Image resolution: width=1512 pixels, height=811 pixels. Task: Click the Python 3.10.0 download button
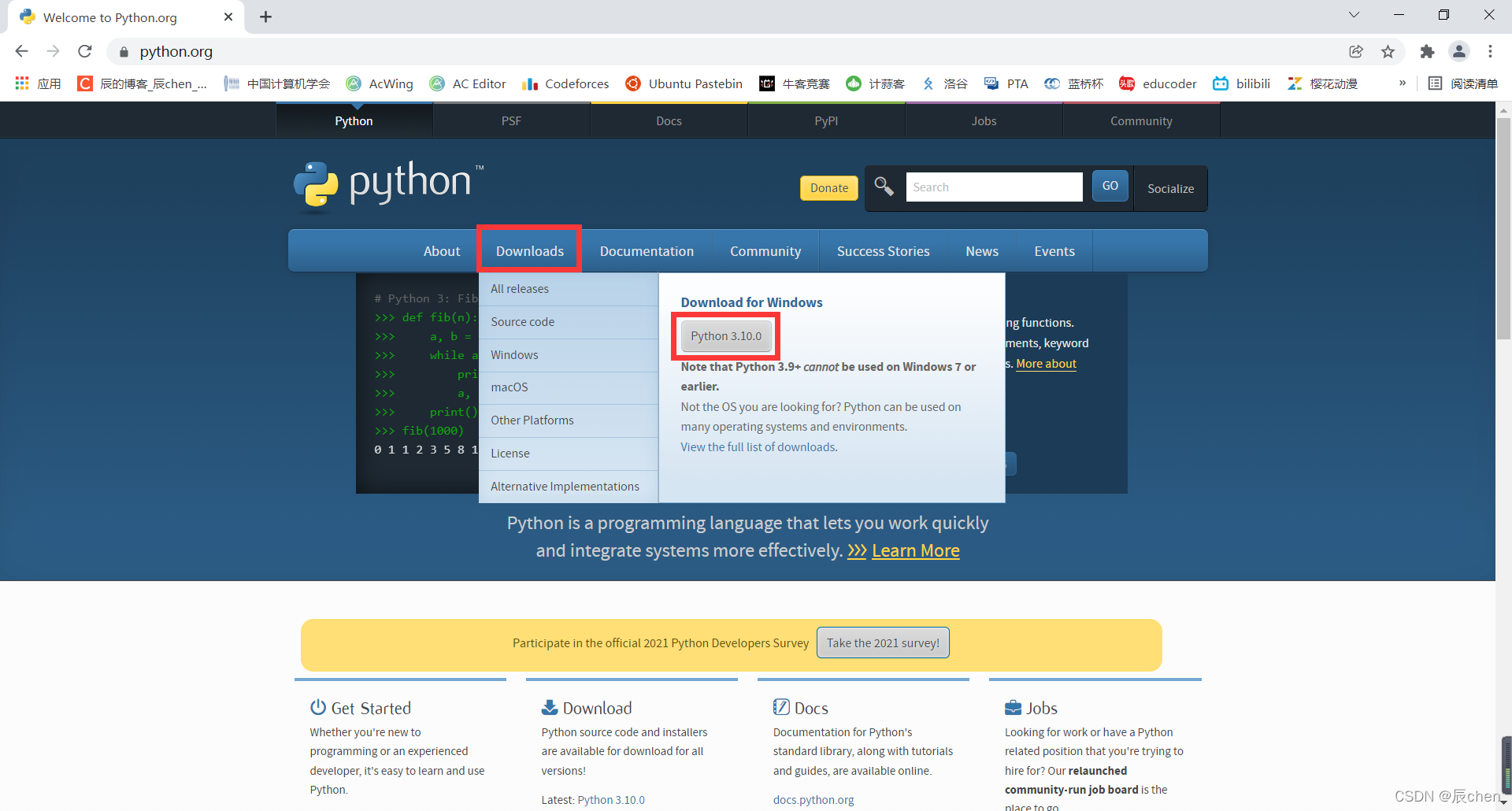point(726,336)
